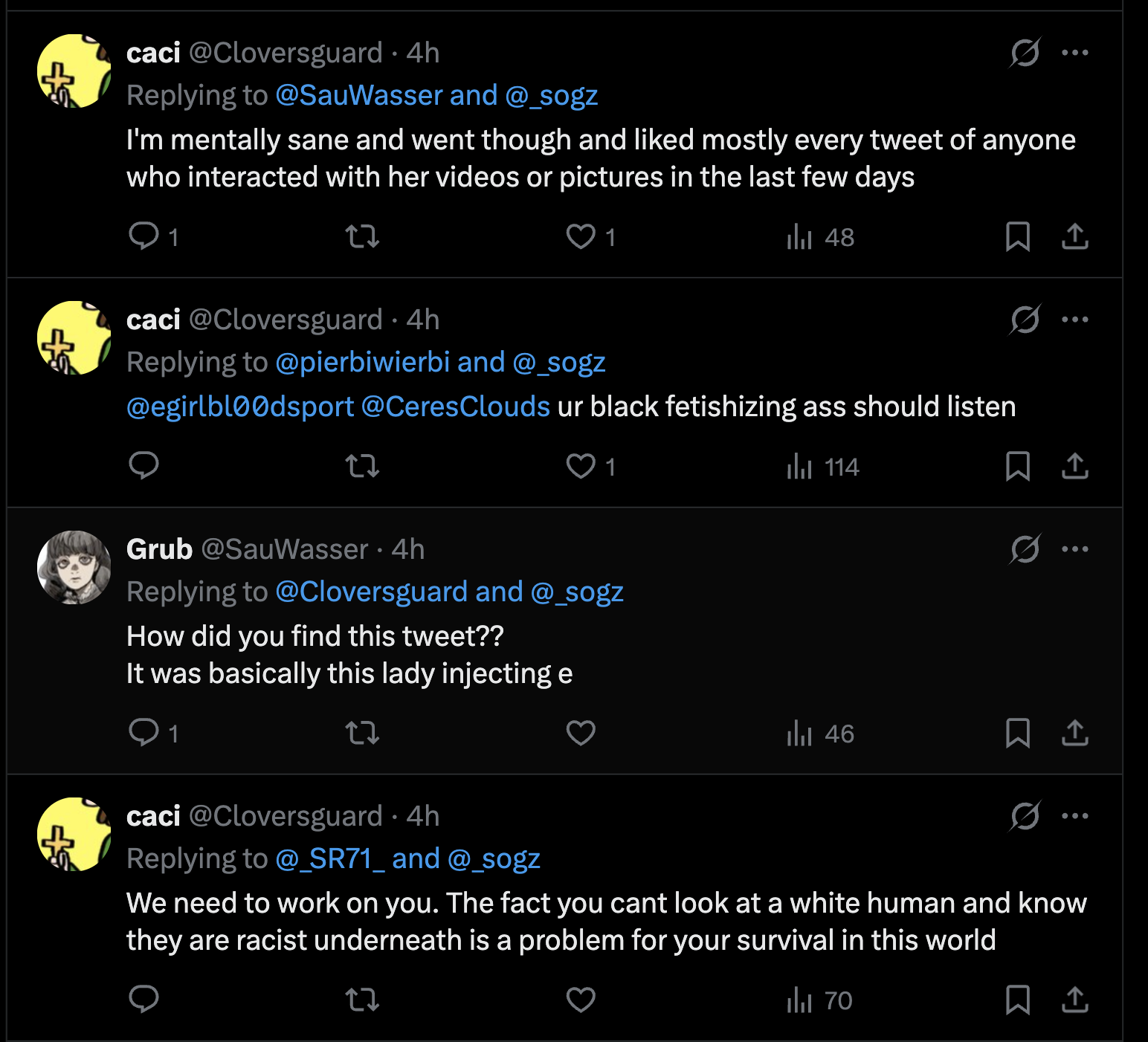1148x1042 pixels.
Task: Open more options menu on Grub's tweet
Action: (x=1075, y=550)
